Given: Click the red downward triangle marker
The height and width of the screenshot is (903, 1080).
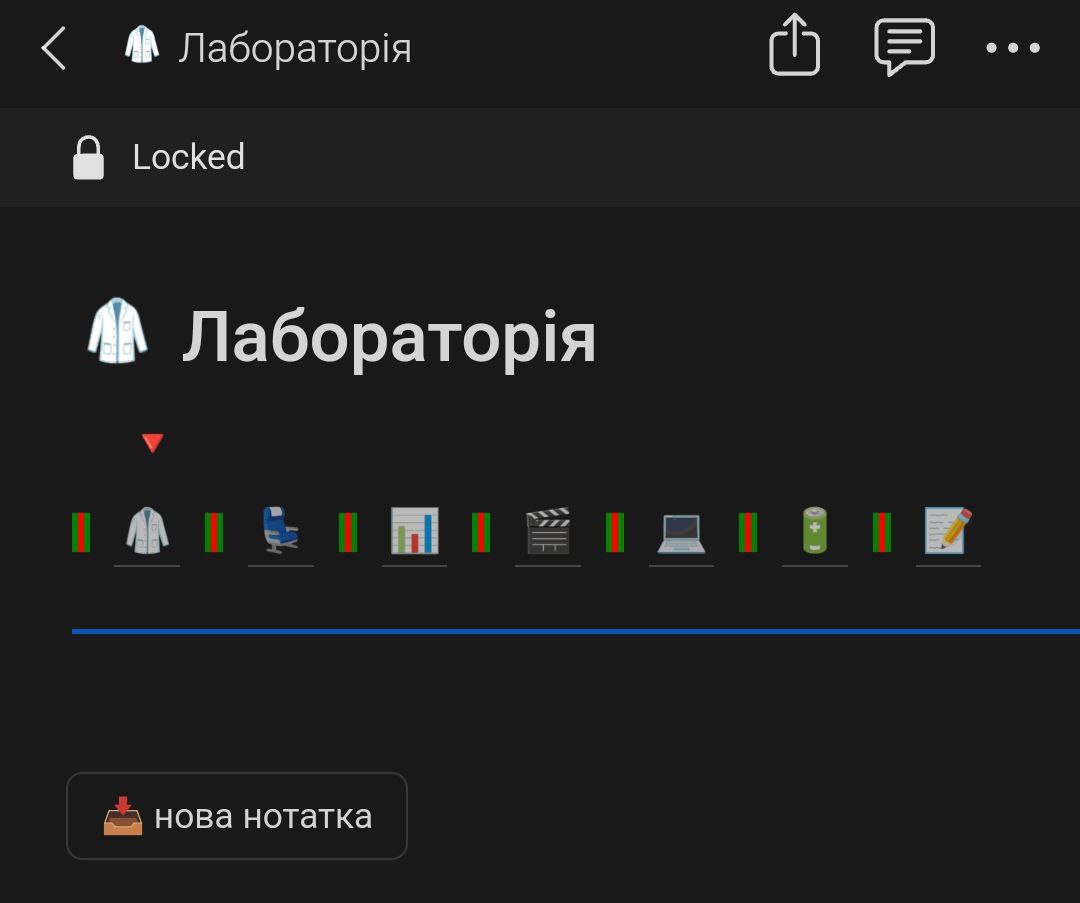Looking at the screenshot, I should (x=152, y=442).
